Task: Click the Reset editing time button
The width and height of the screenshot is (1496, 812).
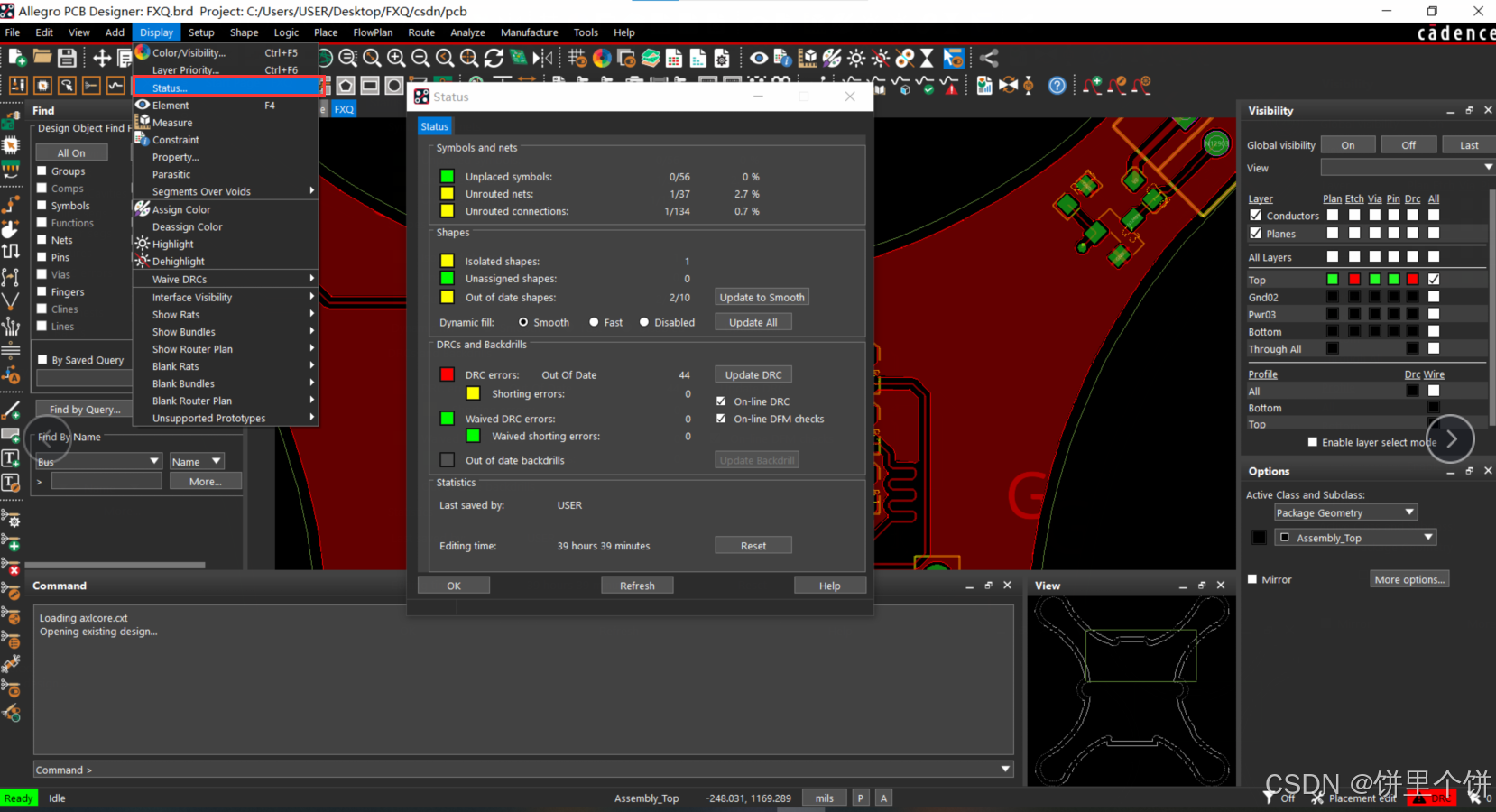Action: tap(753, 545)
